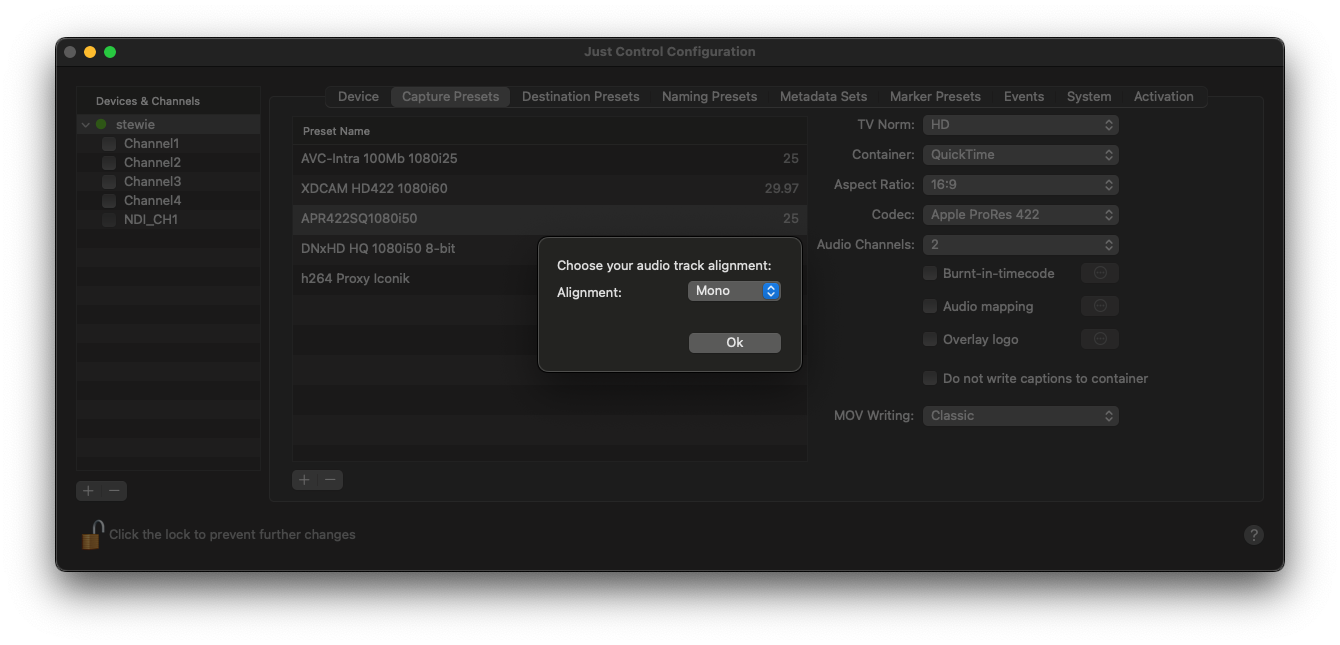
Task: Click the green status dot for stewie
Action: click(x=101, y=125)
